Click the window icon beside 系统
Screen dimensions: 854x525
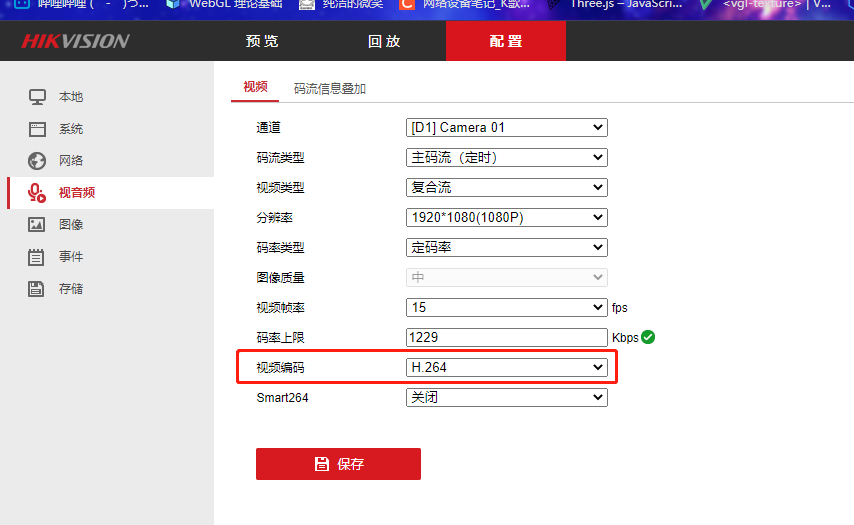pyautogui.click(x=37, y=129)
